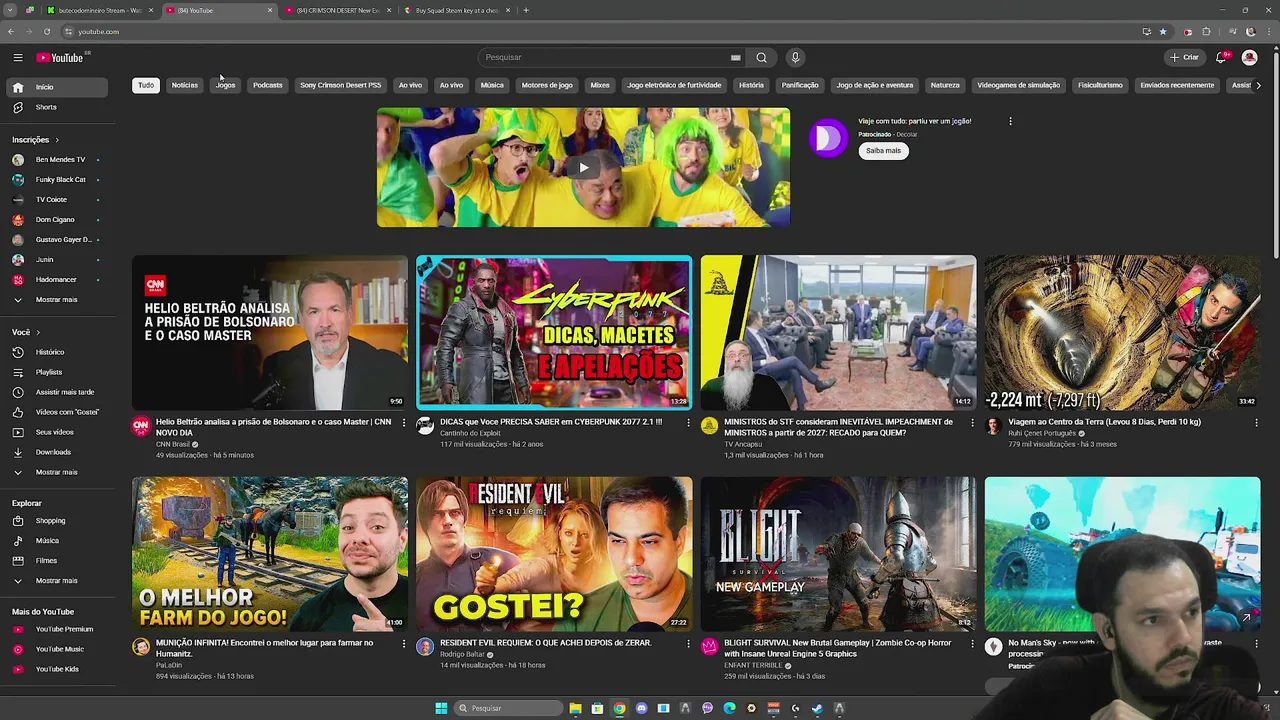
Task: Reload the page in browser toolbar
Action: pos(47,31)
